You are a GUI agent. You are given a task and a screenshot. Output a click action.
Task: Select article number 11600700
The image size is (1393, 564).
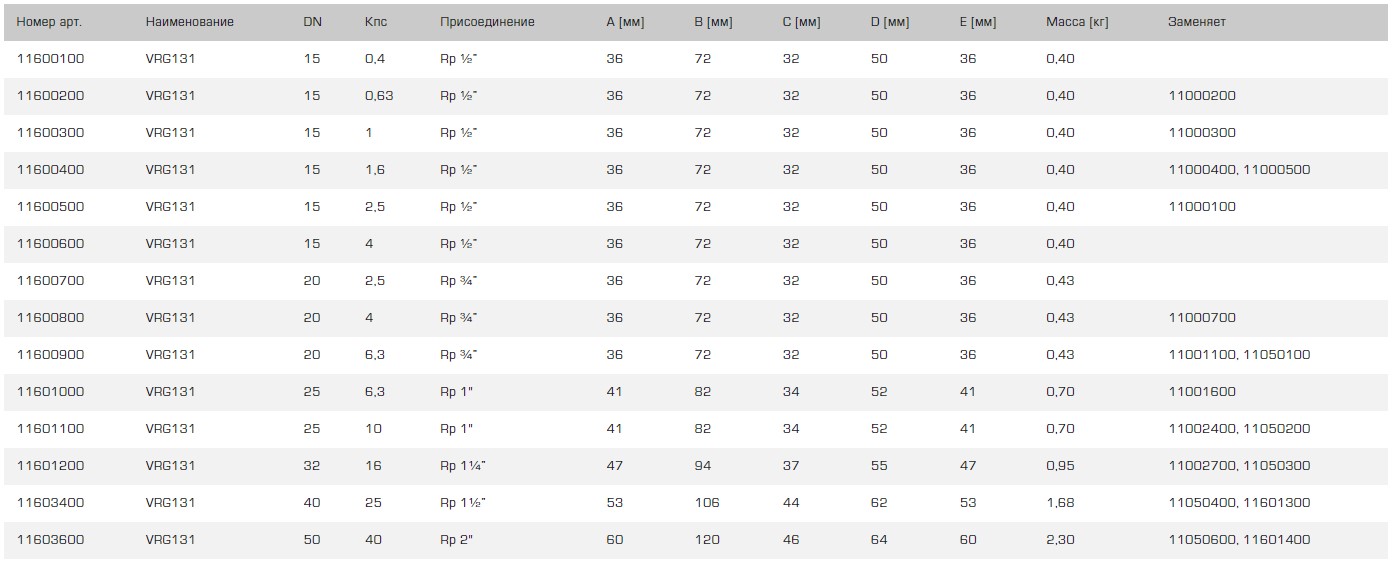coord(51,281)
